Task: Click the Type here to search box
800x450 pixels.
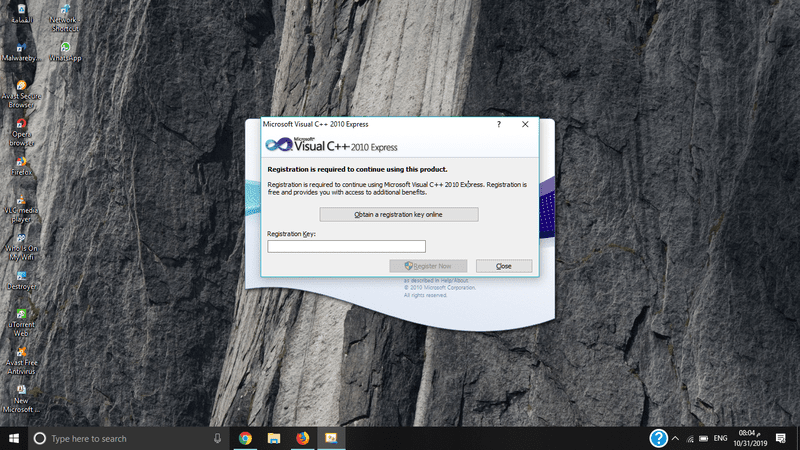Action: point(128,438)
